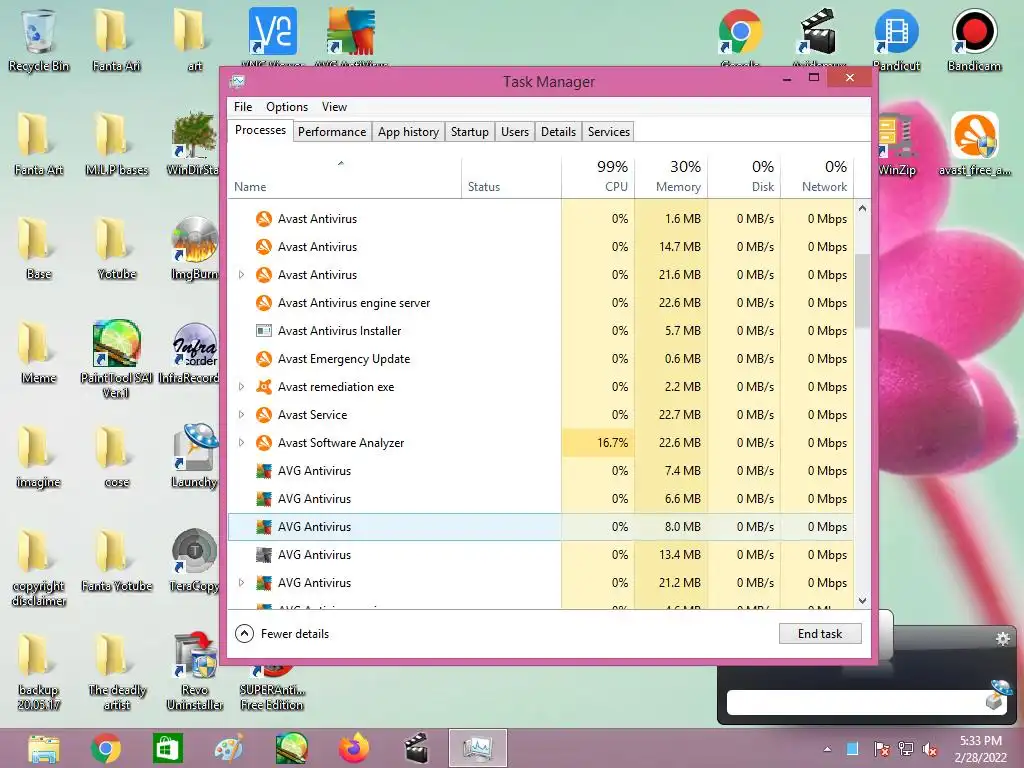This screenshot has height=768, width=1024.
Task: Switch to the Services tab
Action: click(609, 132)
